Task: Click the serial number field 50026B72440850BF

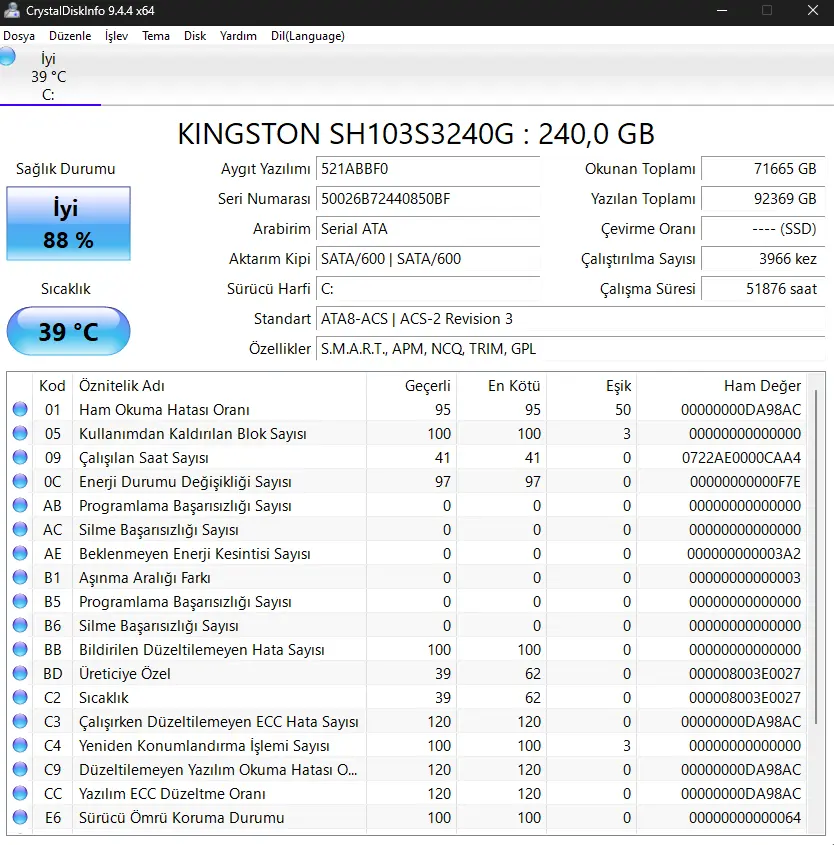Action: tap(428, 199)
